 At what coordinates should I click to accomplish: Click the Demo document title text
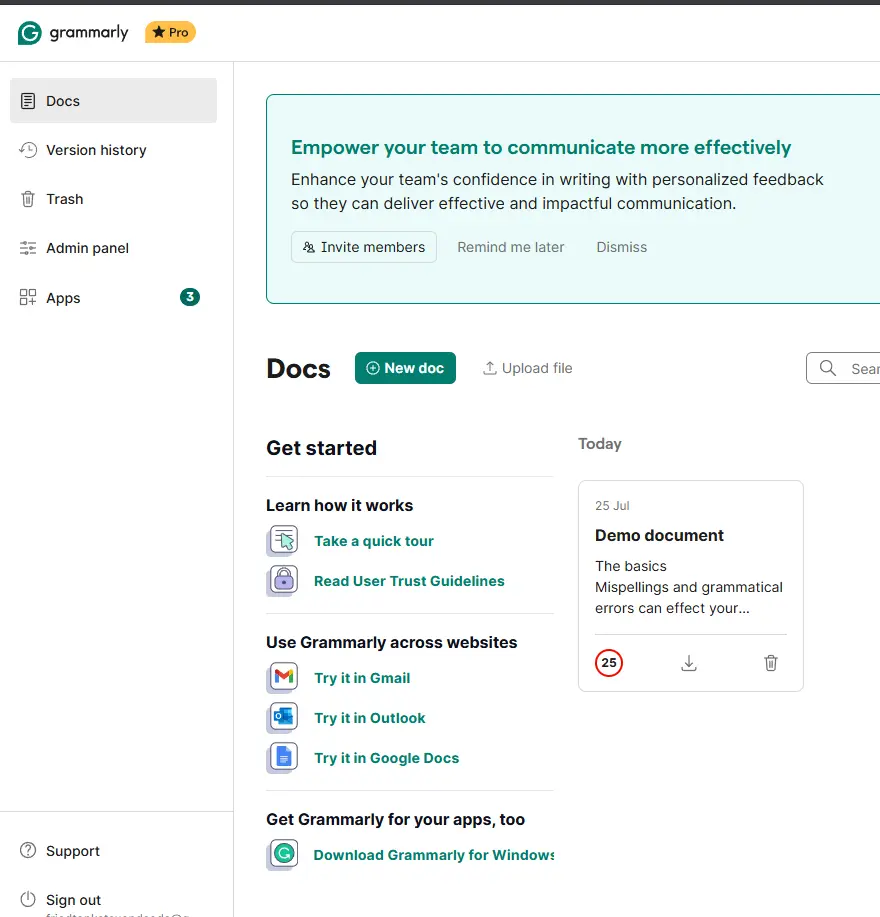click(x=659, y=535)
